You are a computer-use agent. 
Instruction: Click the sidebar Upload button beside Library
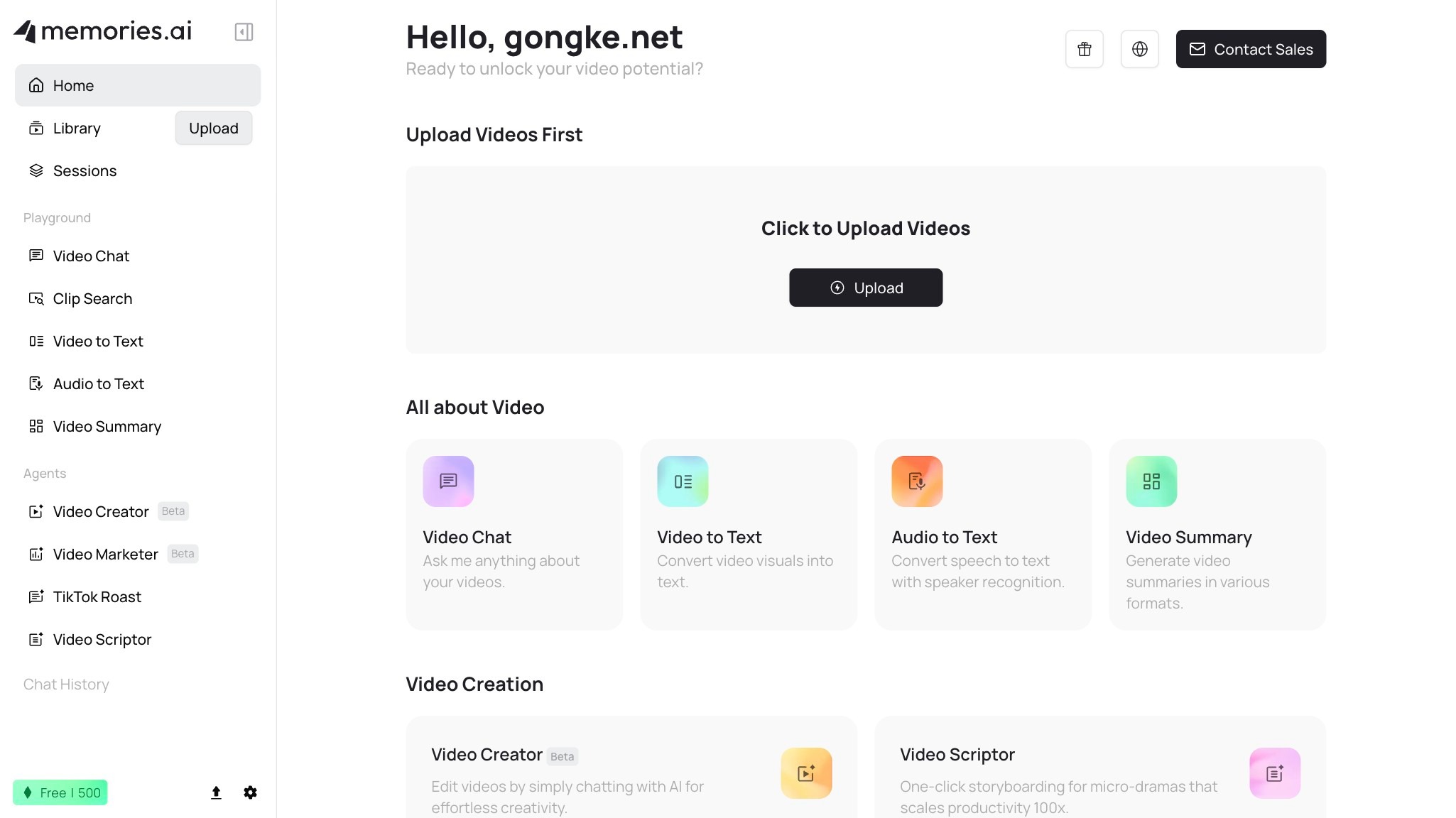[213, 129]
